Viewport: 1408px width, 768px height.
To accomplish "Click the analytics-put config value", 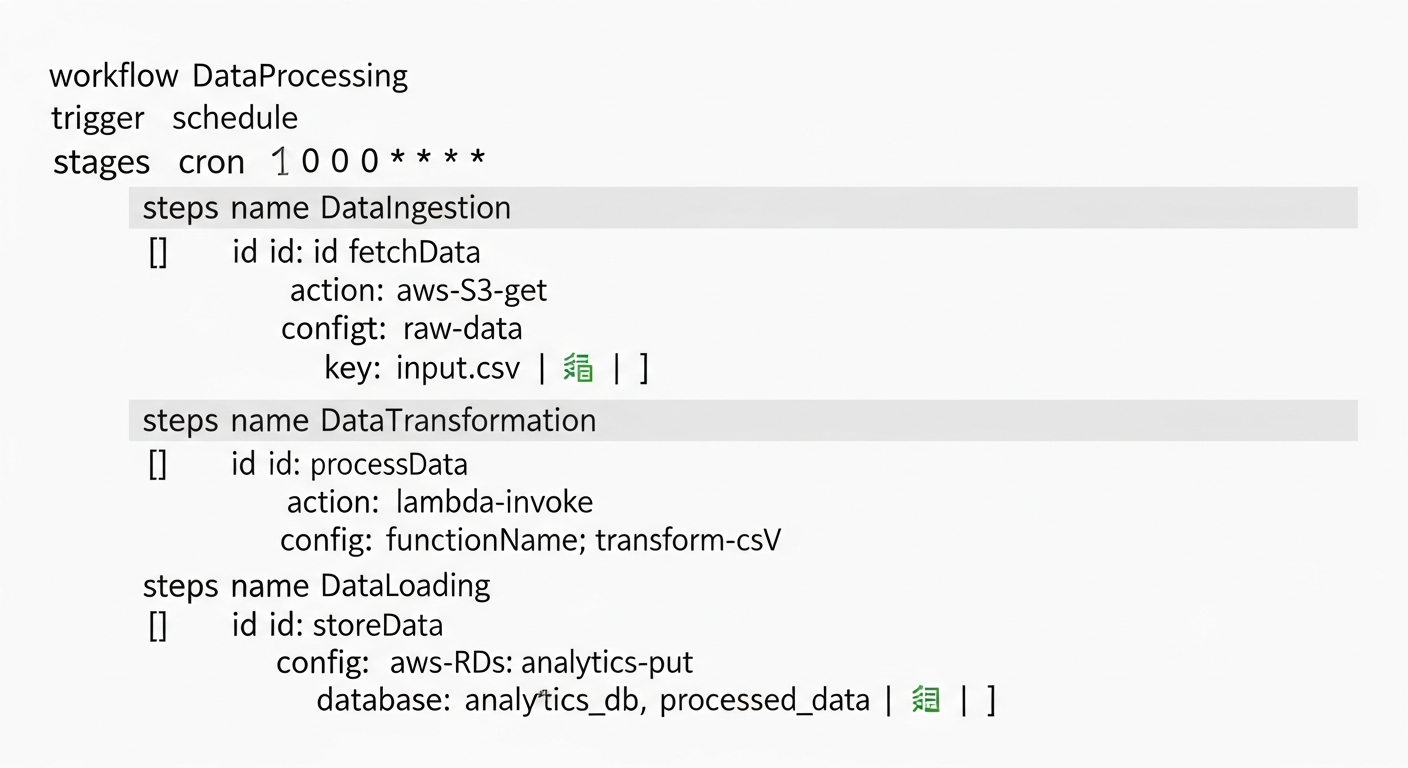I will (607, 662).
